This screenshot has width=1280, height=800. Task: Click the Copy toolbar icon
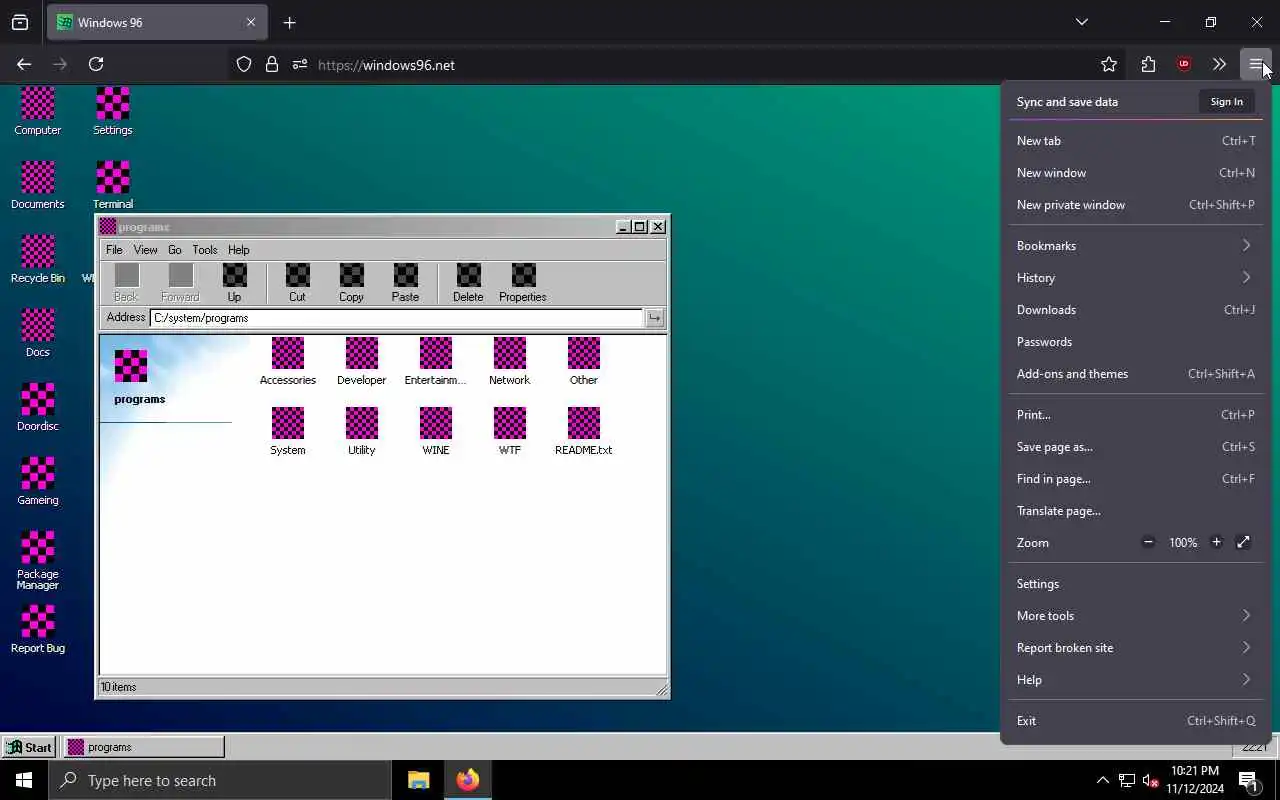351,283
